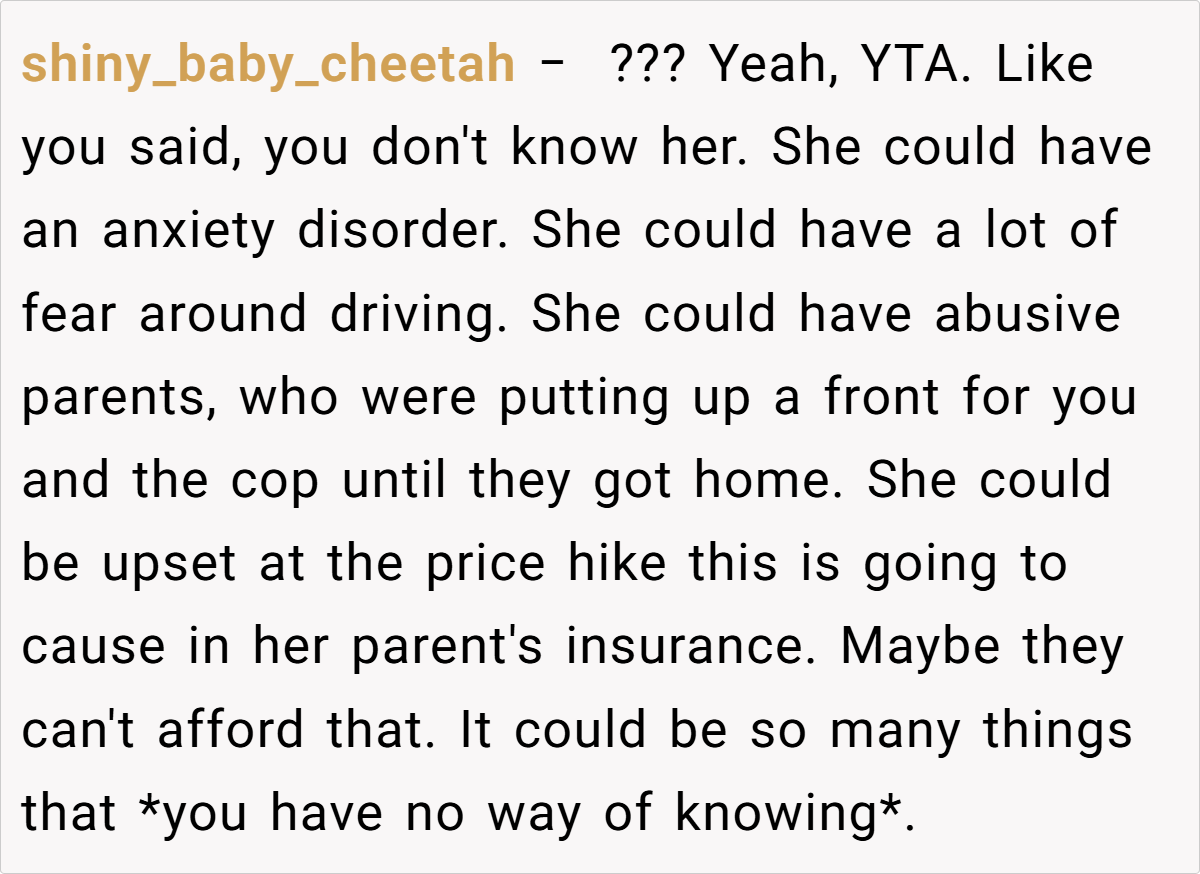Screen dimensions: 1200x874
Task: Open the shiny_baby_cheetah username link
Action: tap(268, 66)
